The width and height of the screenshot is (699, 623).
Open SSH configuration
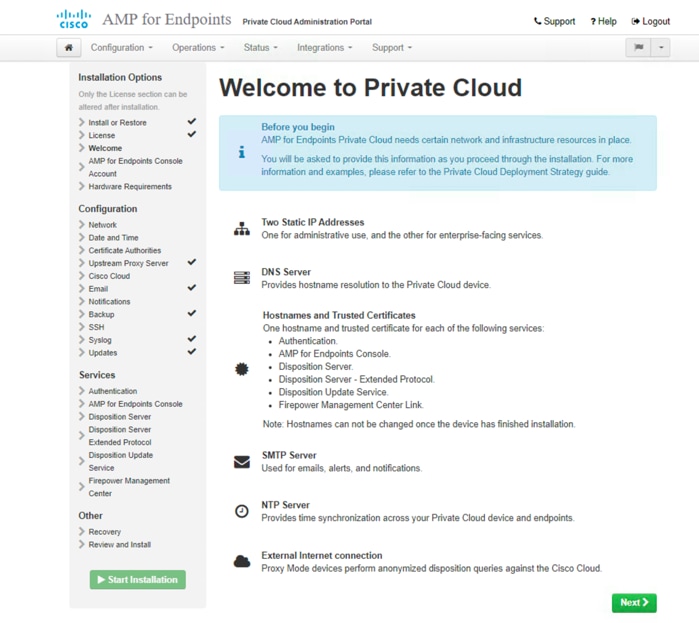point(96,327)
